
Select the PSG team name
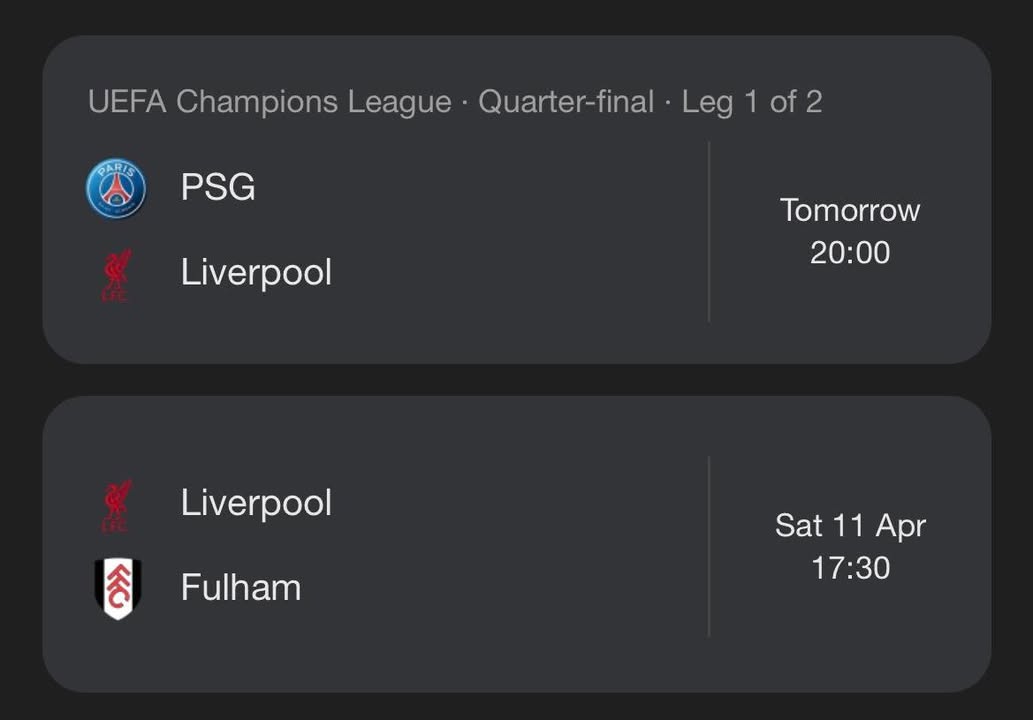[218, 187]
